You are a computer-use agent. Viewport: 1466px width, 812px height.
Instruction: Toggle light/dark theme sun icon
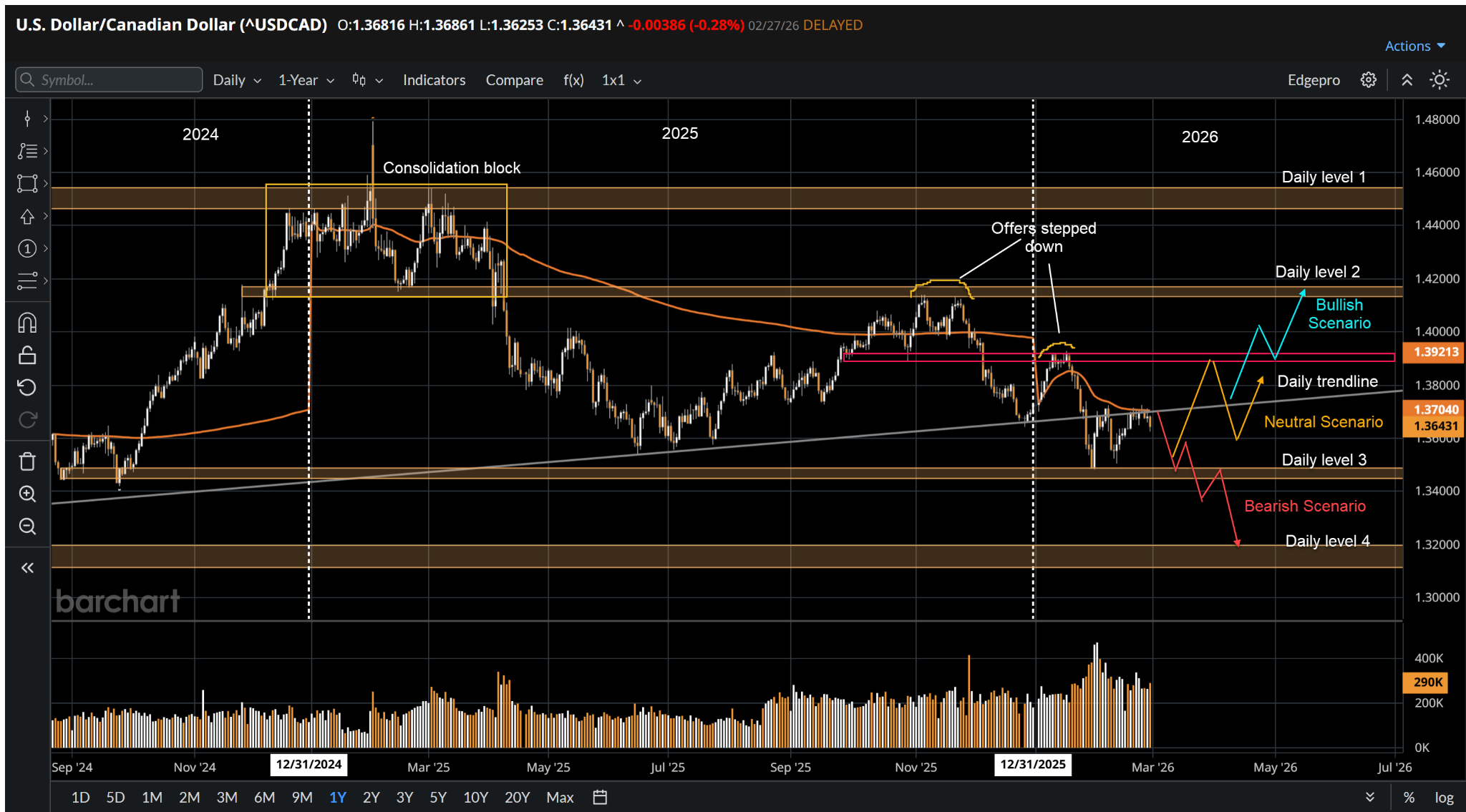[x=1440, y=80]
